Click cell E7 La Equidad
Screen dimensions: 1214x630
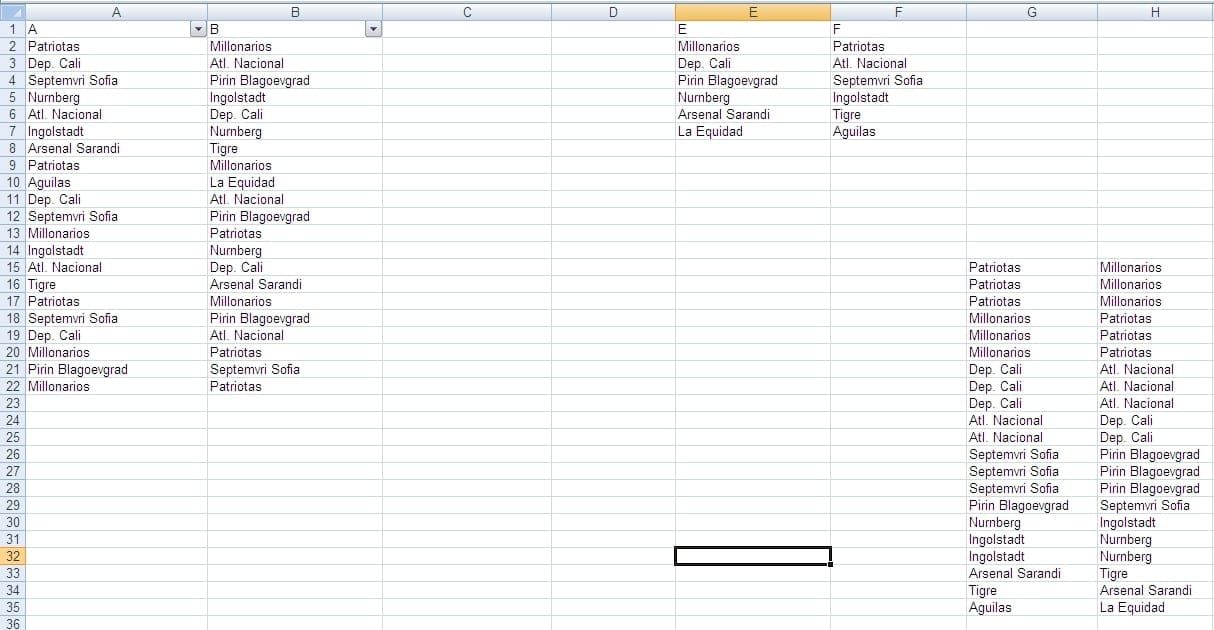pyautogui.click(x=753, y=131)
